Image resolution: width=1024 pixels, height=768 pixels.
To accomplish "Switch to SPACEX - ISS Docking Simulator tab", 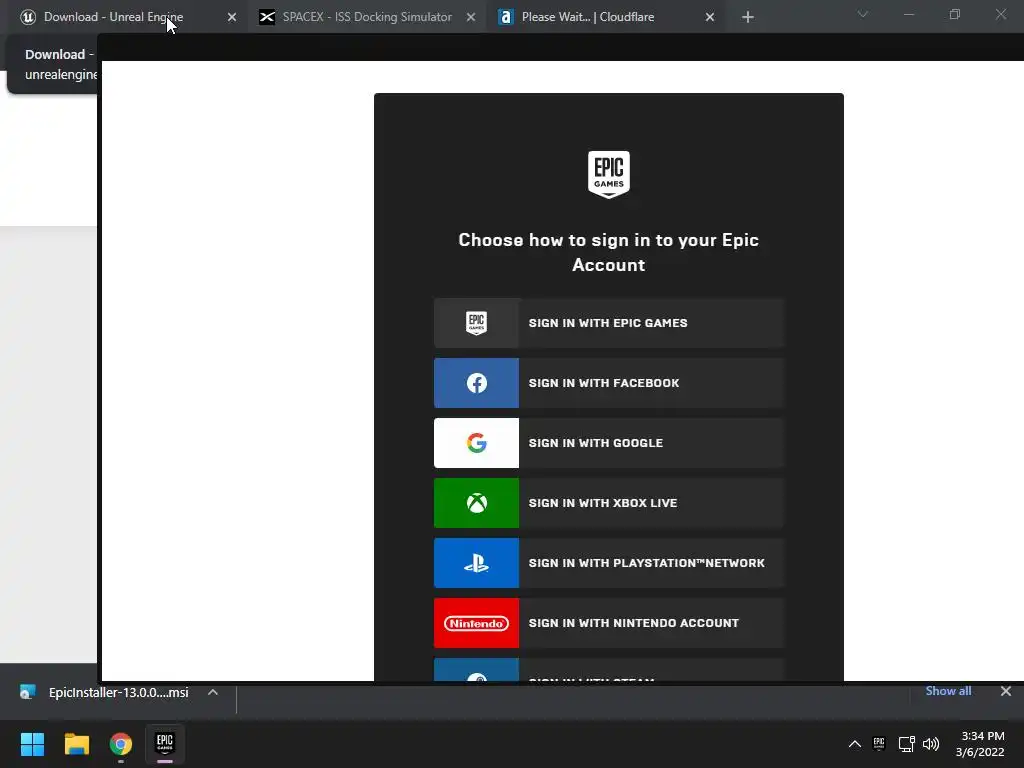I will [366, 17].
